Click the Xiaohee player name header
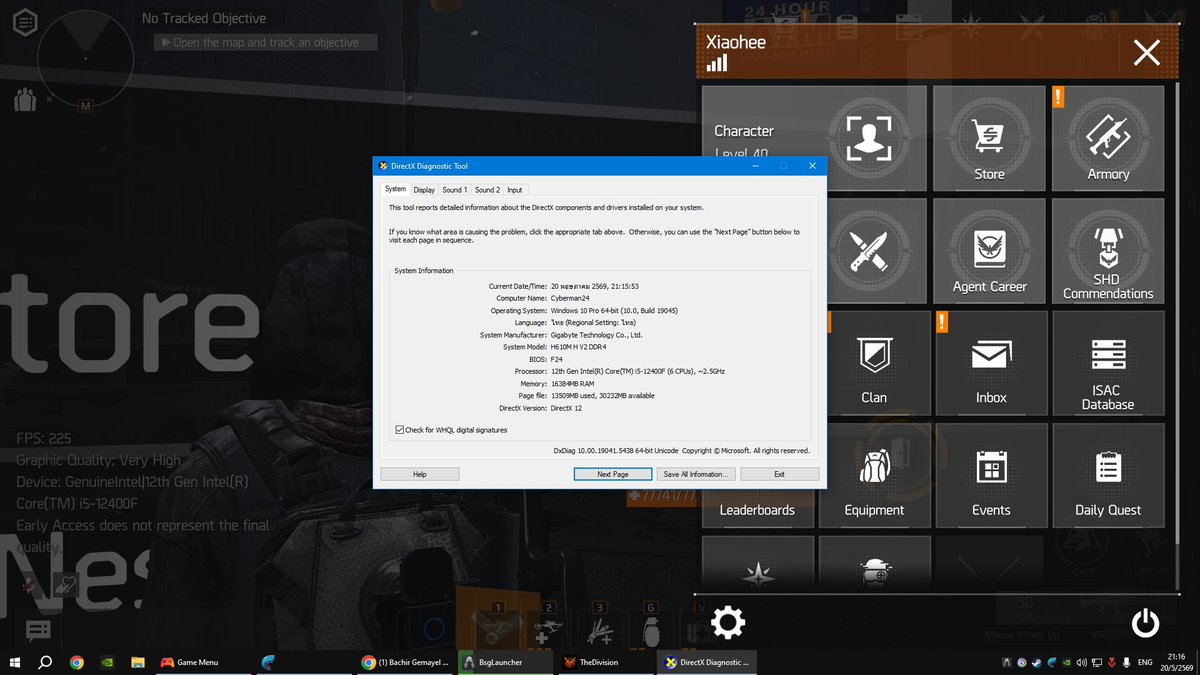Viewport: 1200px width, 675px height. pyautogui.click(x=738, y=42)
